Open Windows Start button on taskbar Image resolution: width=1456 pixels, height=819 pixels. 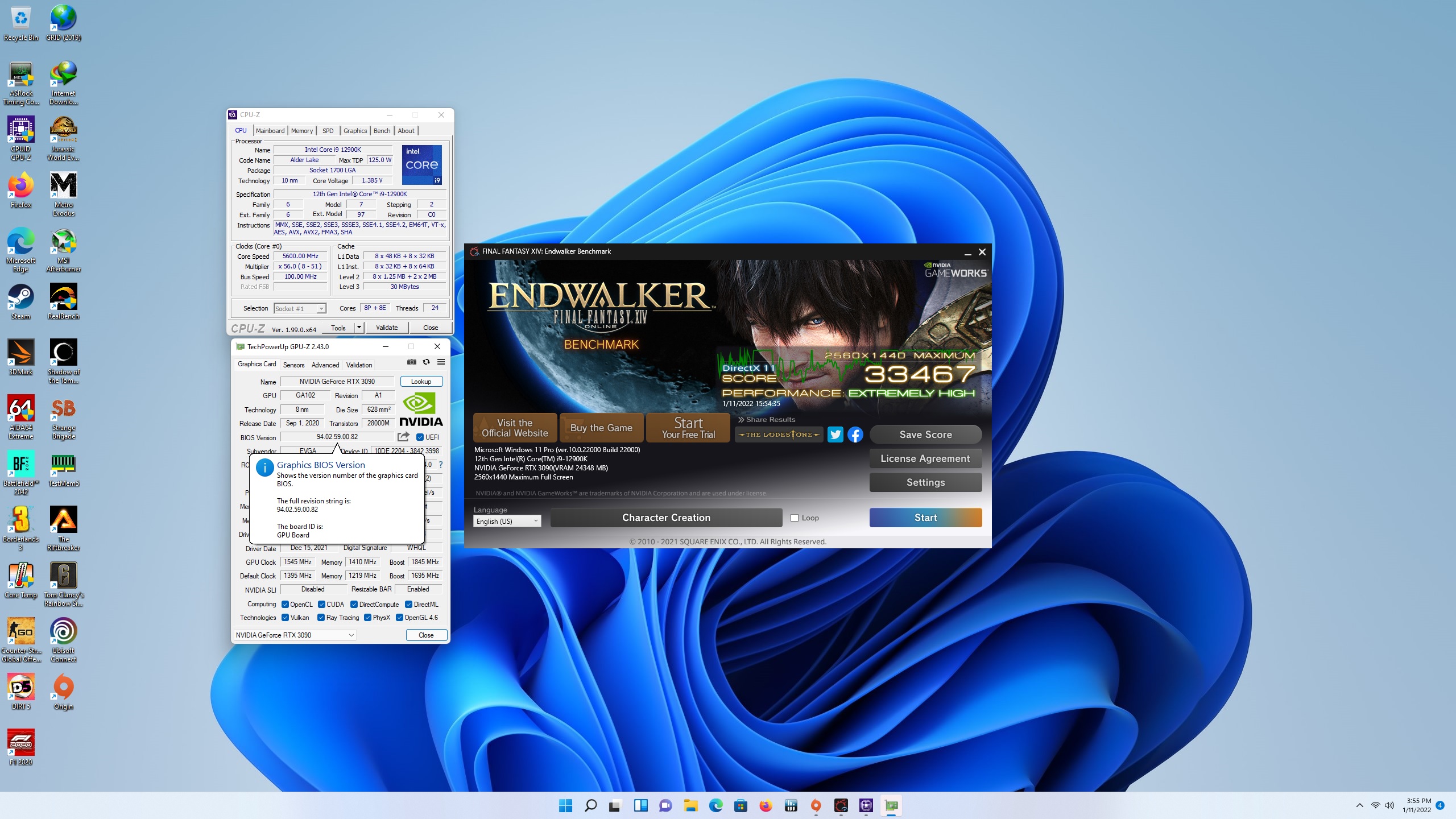coord(565,805)
